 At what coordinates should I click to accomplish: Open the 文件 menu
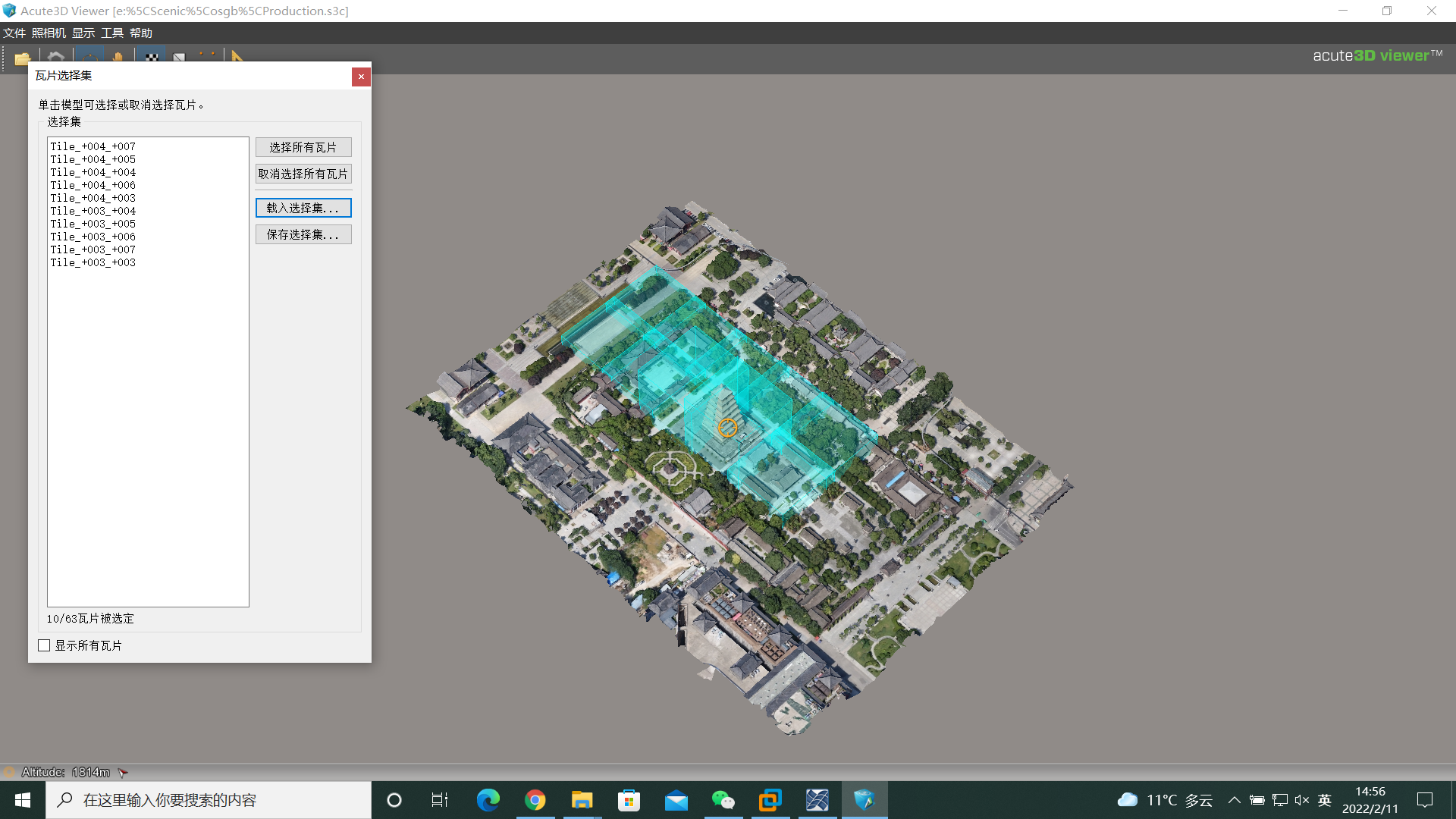(14, 33)
